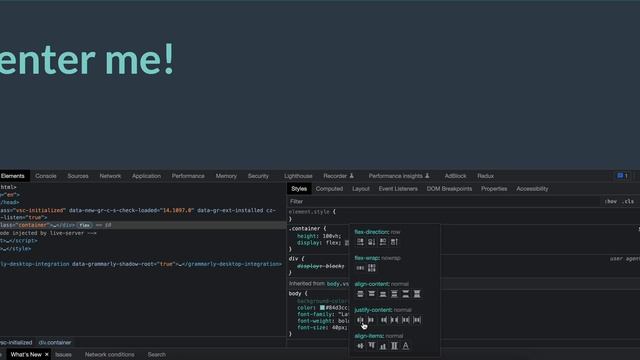Select the Accessibility sidebar tab
This screenshot has height=360, width=640.
532,189
